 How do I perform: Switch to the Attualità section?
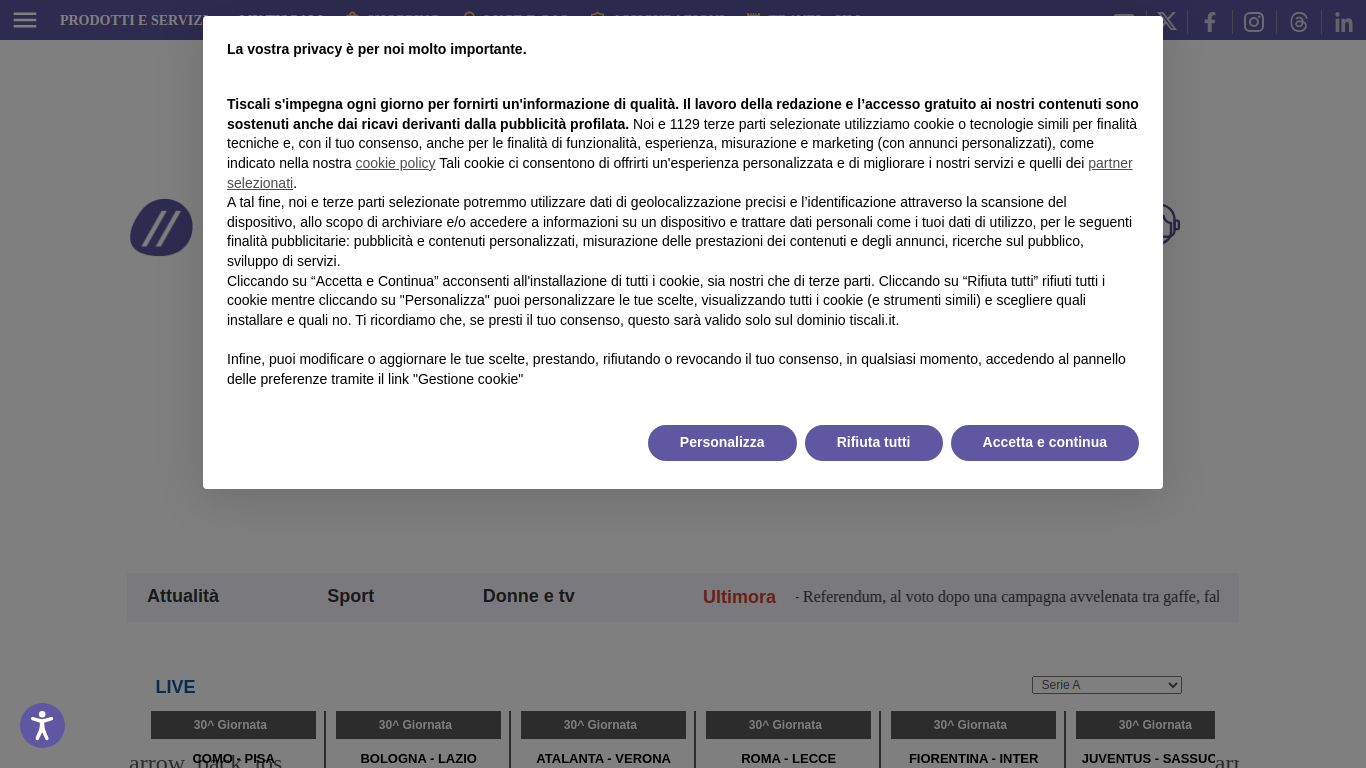(183, 596)
